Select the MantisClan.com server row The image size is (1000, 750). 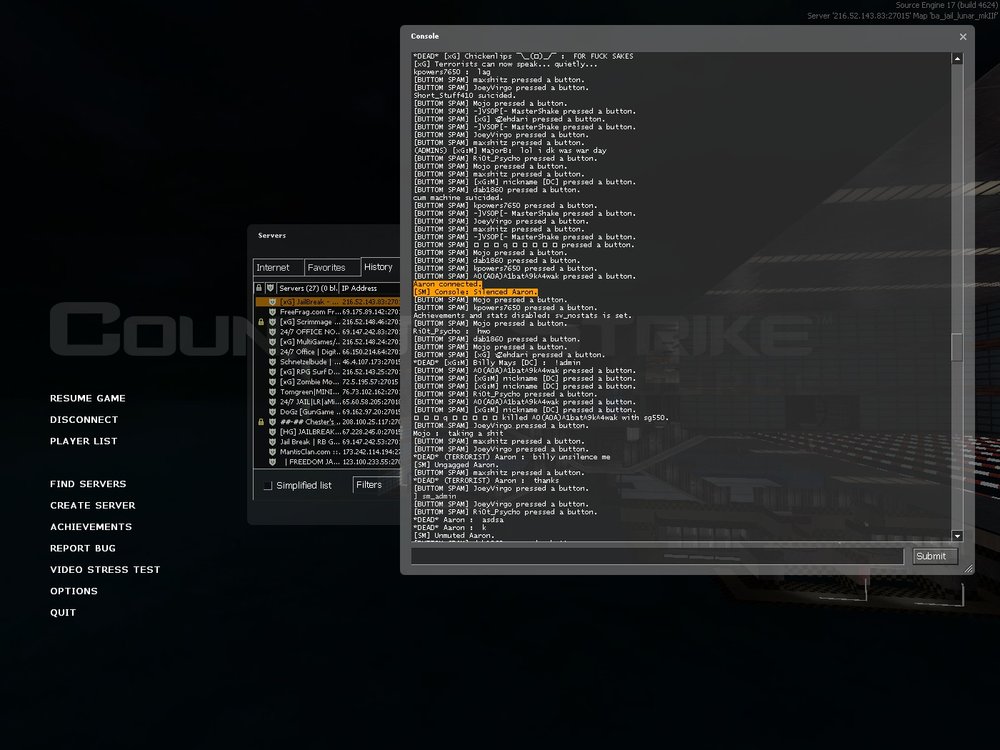(x=327, y=452)
